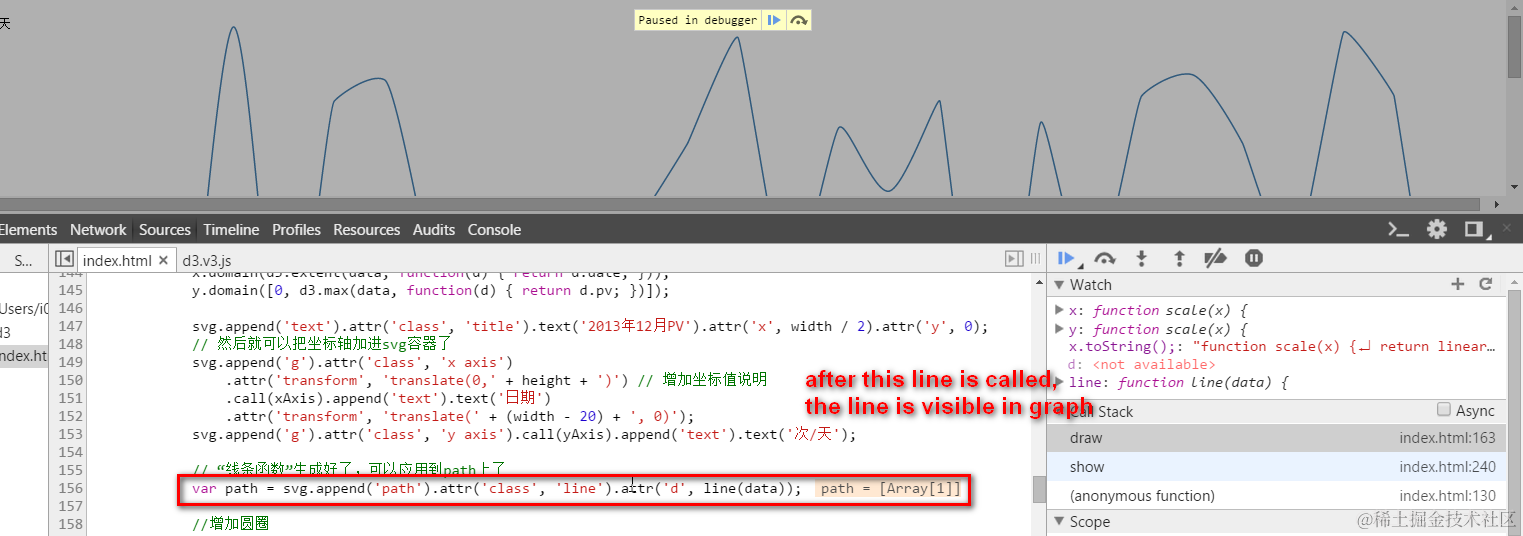The image size is (1523, 536).
Task: Select the anonymous function stack frame
Action: (1276, 495)
